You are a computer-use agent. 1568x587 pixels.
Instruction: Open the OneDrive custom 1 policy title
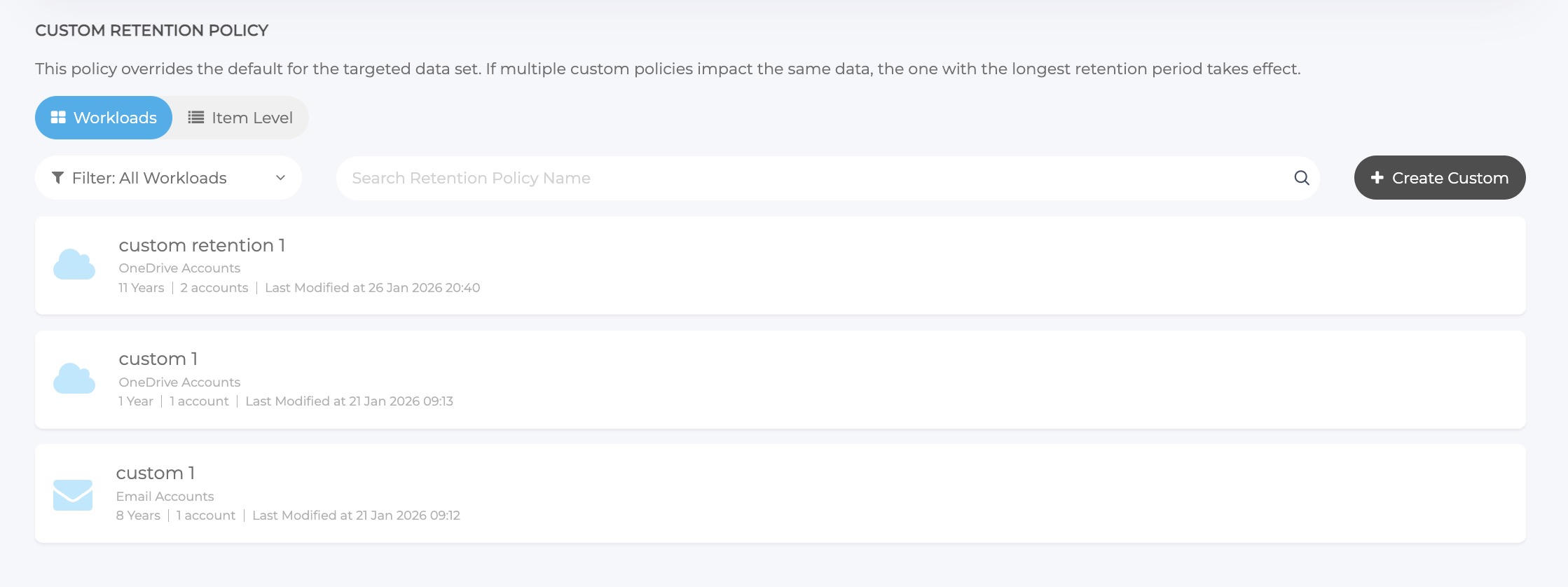pos(158,359)
